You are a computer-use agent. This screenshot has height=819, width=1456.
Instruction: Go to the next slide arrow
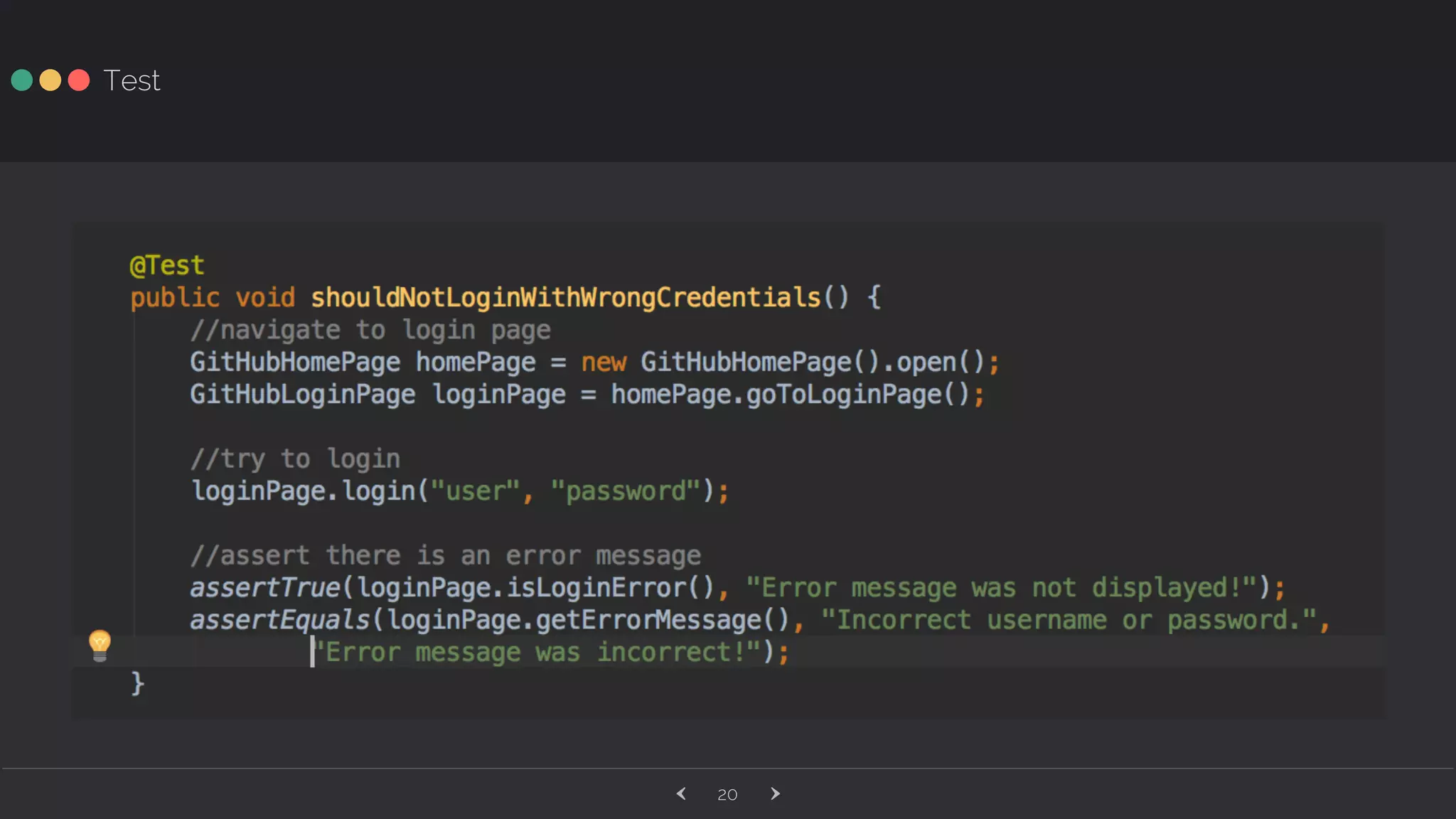tap(775, 793)
